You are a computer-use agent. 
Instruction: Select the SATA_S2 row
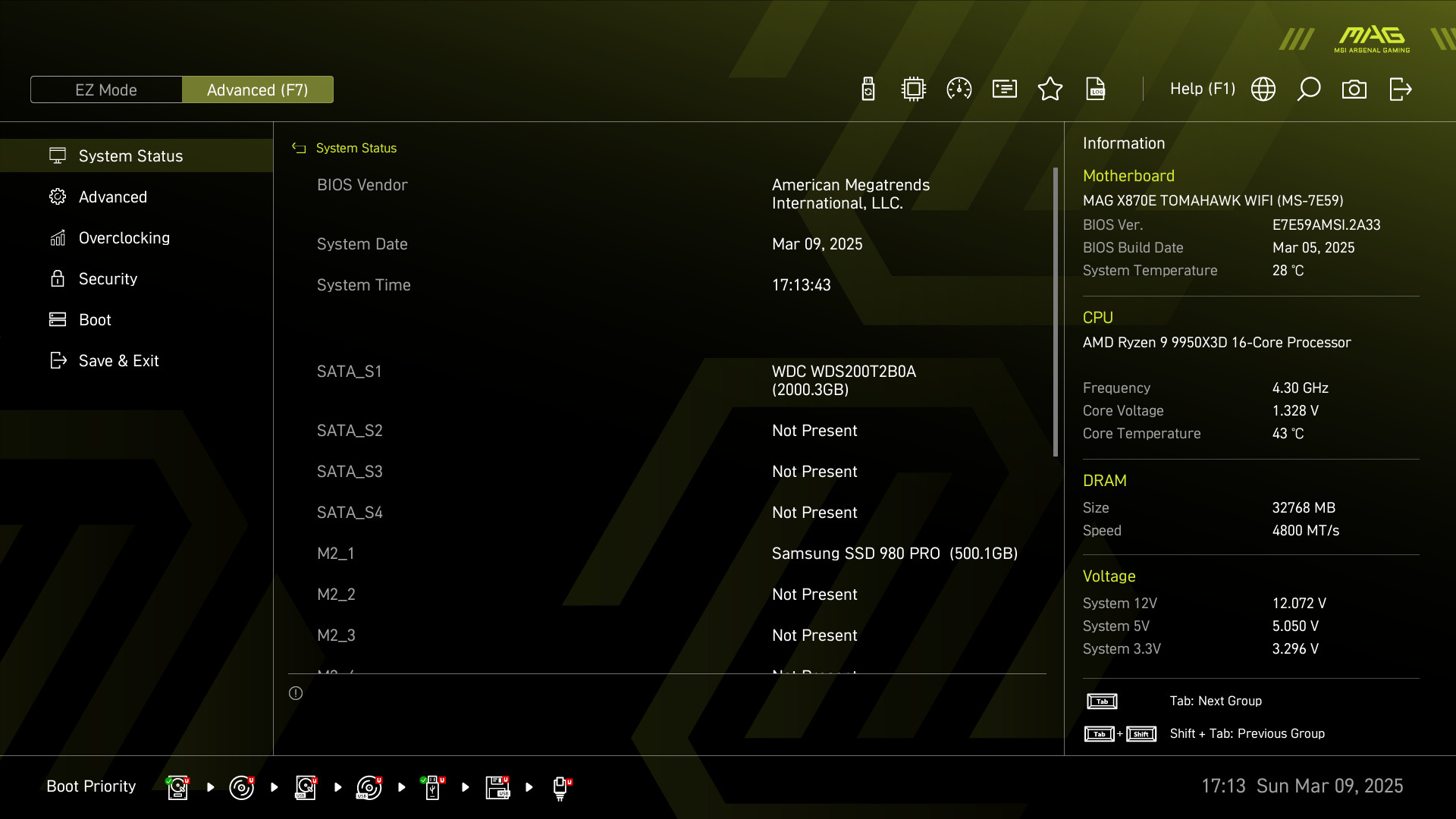[667, 431]
